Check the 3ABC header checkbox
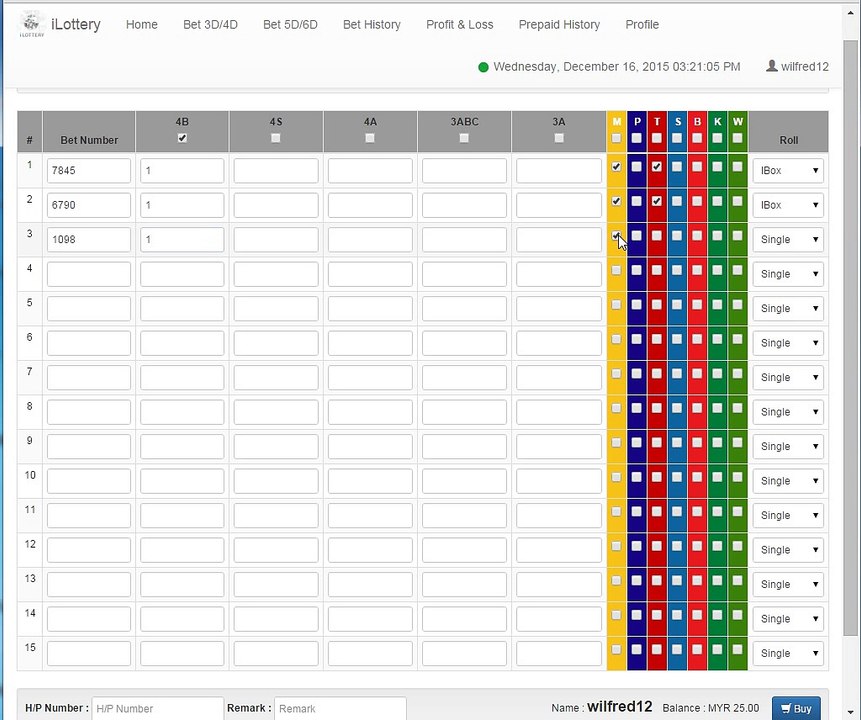The height and width of the screenshot is (720, 861). [464, 138]
